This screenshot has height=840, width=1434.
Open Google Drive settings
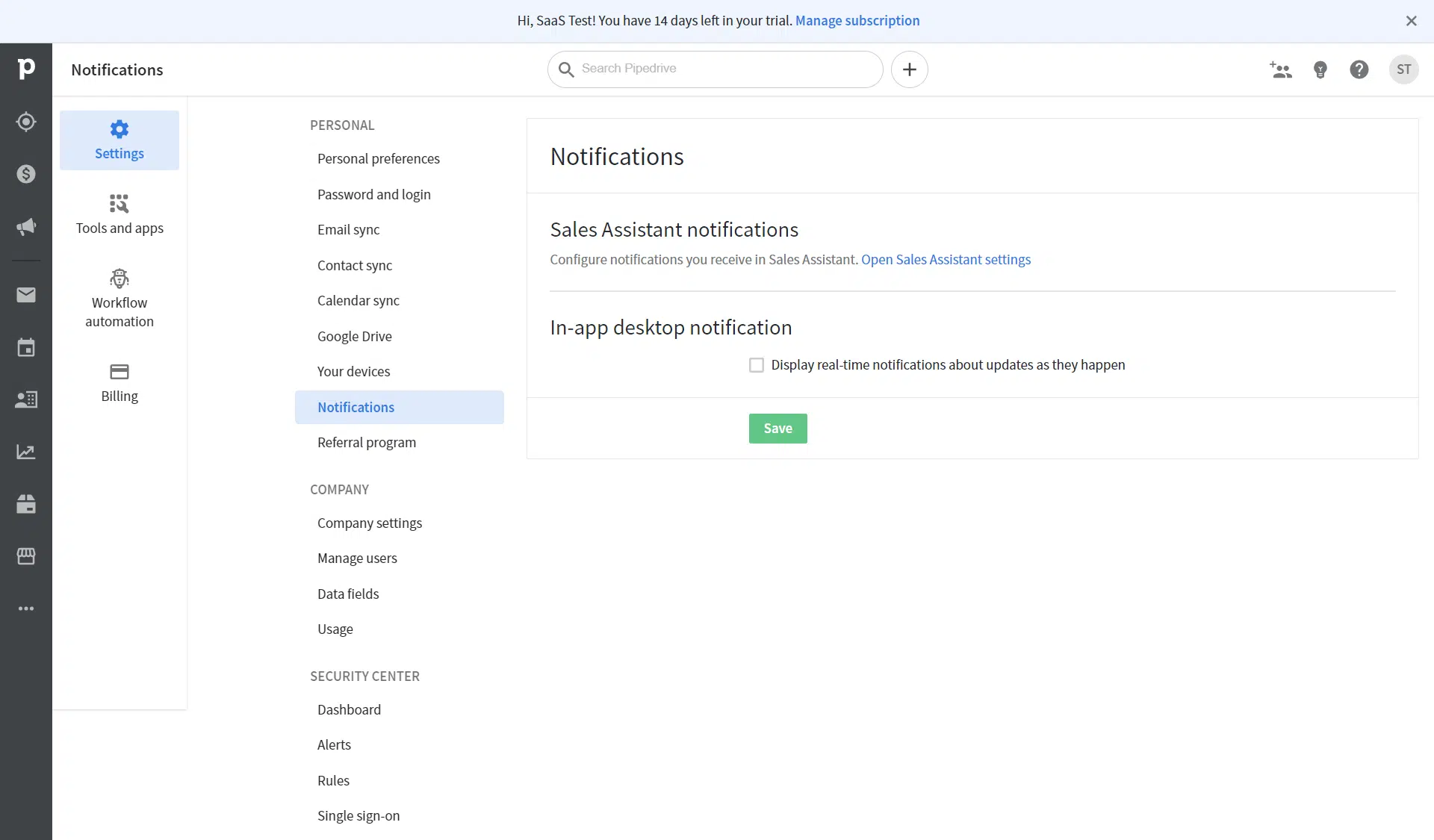click(400, 337)
